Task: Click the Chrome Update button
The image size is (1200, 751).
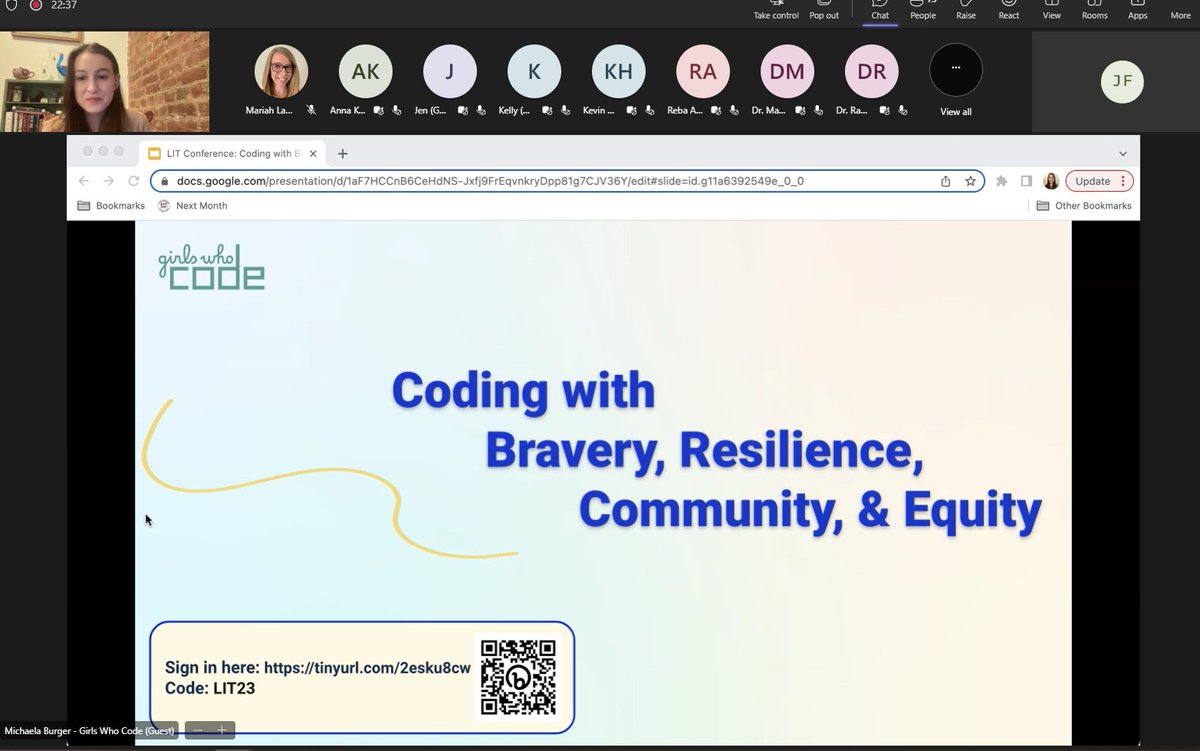Action: point(1099,181)
